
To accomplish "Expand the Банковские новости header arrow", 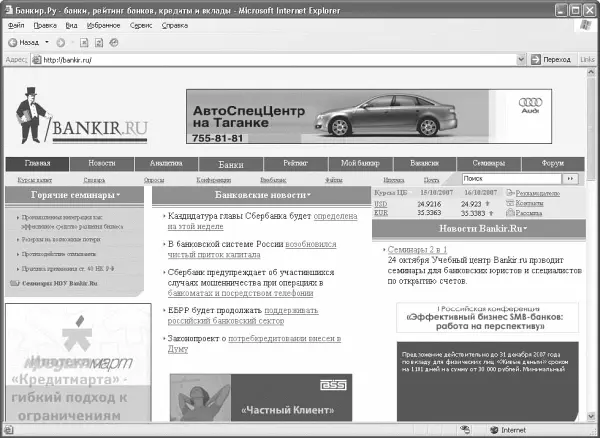I will [309, 195].
